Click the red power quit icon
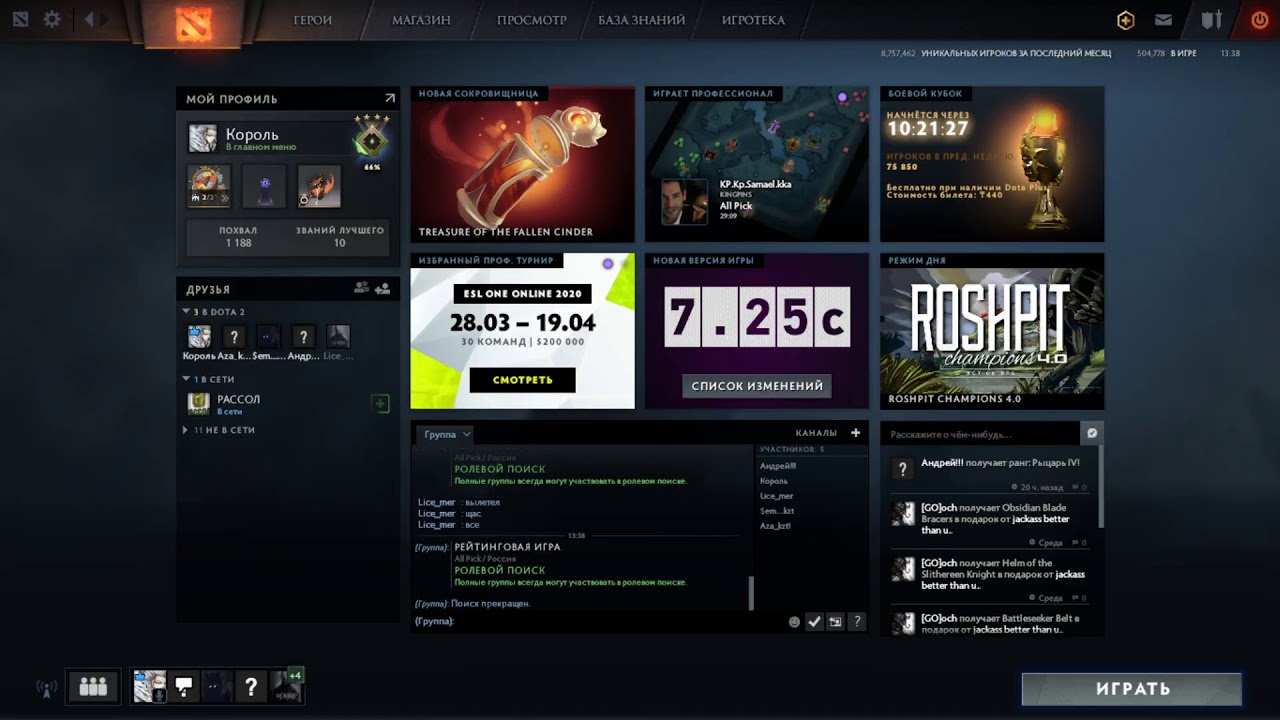This screenshot has height=720, width=1280. (x=1259, y=20)
